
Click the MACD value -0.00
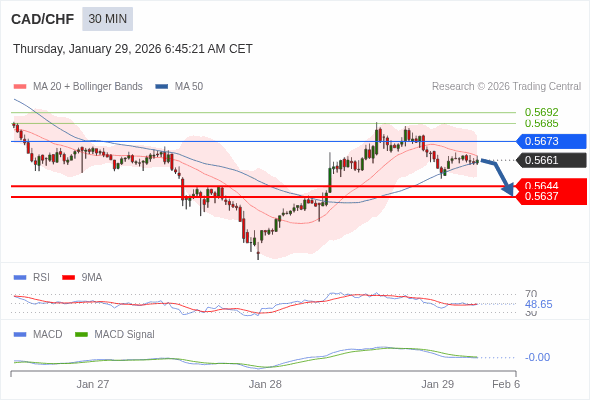pos(537,357)
